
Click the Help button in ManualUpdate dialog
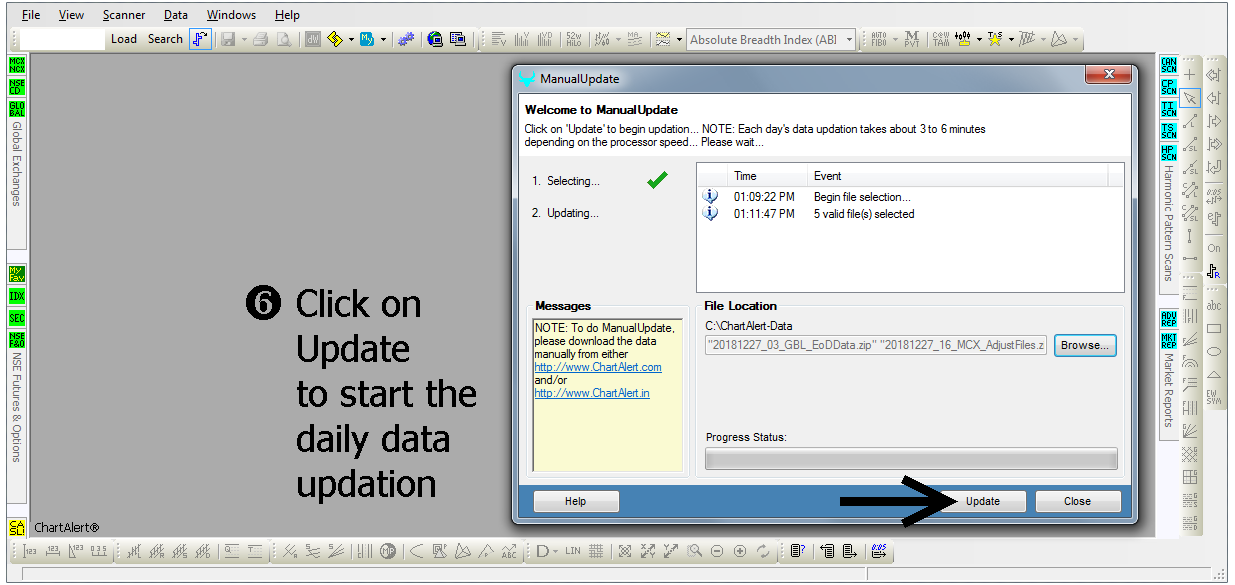click(x=576, y=501)
